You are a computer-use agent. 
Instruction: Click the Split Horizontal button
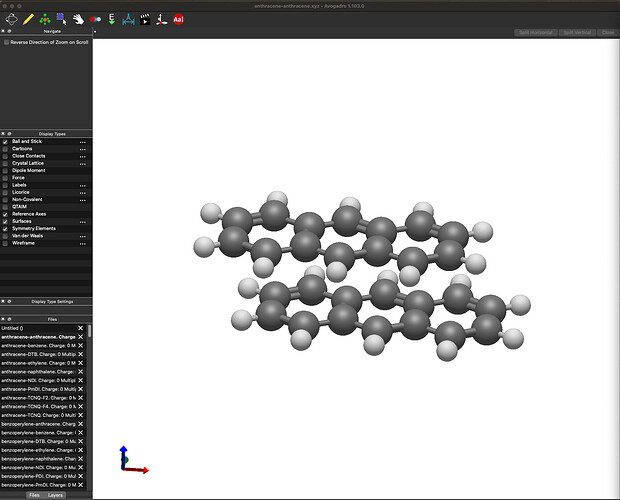coord(537,32)
